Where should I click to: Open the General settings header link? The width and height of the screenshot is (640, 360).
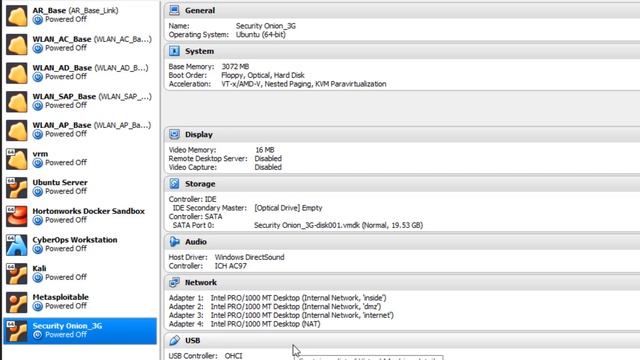pos(200,11)
